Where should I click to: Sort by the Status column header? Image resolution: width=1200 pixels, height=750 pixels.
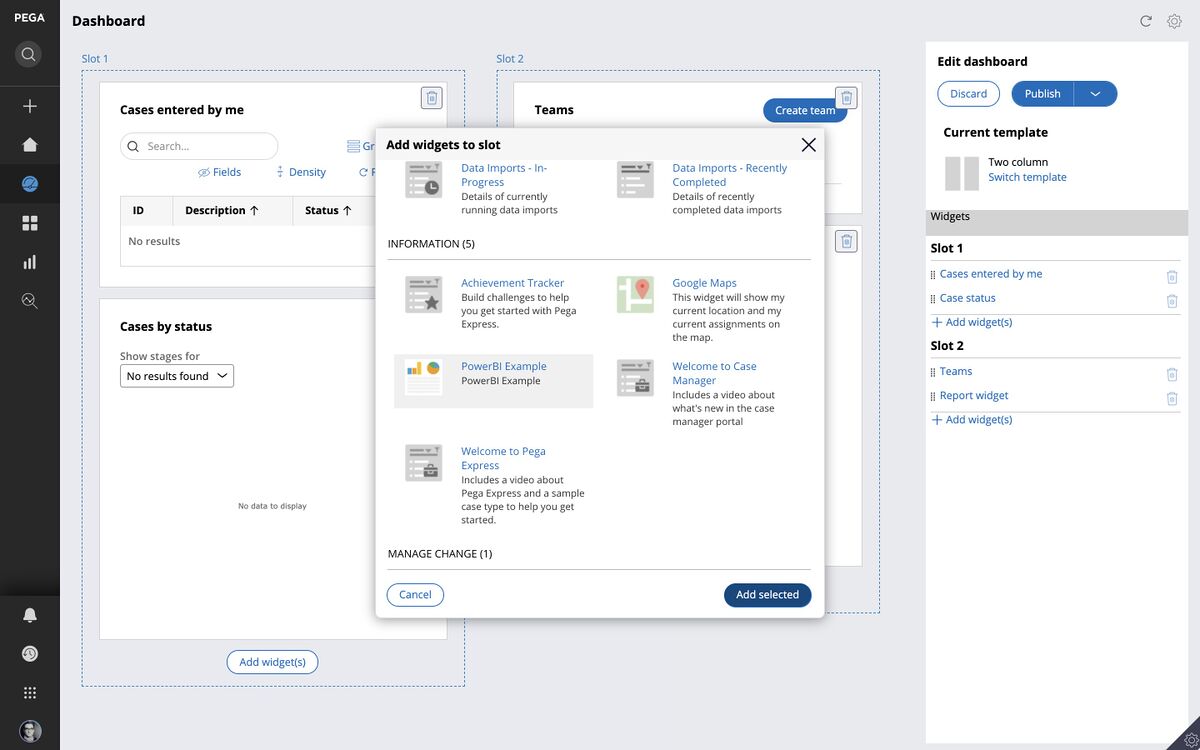point(329,211)
